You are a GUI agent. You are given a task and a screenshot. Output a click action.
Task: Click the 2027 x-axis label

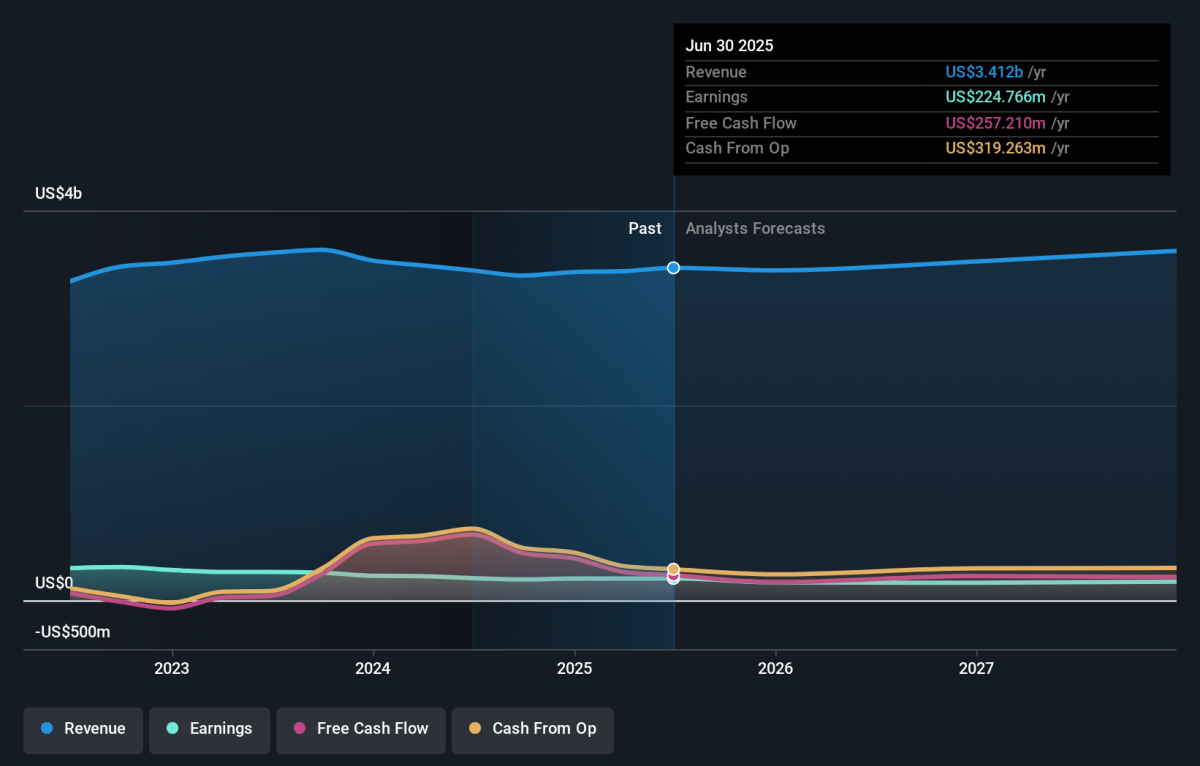[x=976, y=668]
